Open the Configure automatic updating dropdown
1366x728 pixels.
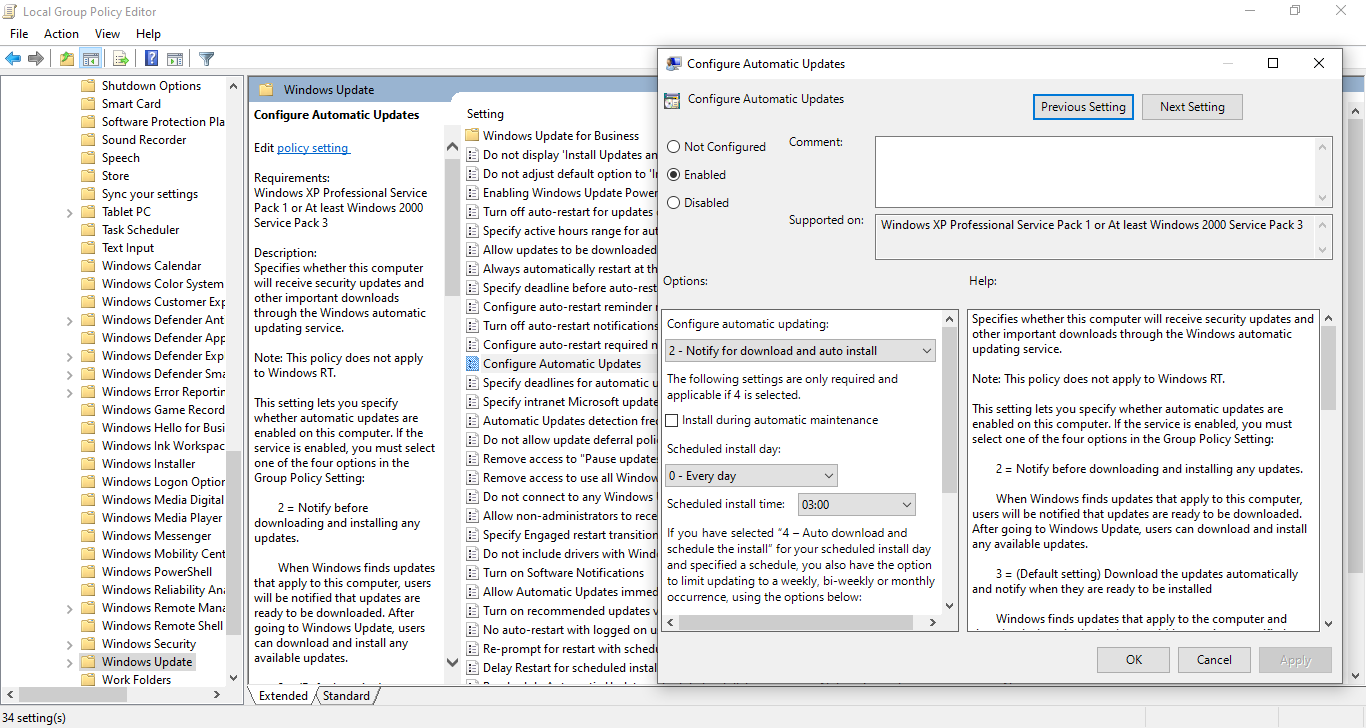800,351
